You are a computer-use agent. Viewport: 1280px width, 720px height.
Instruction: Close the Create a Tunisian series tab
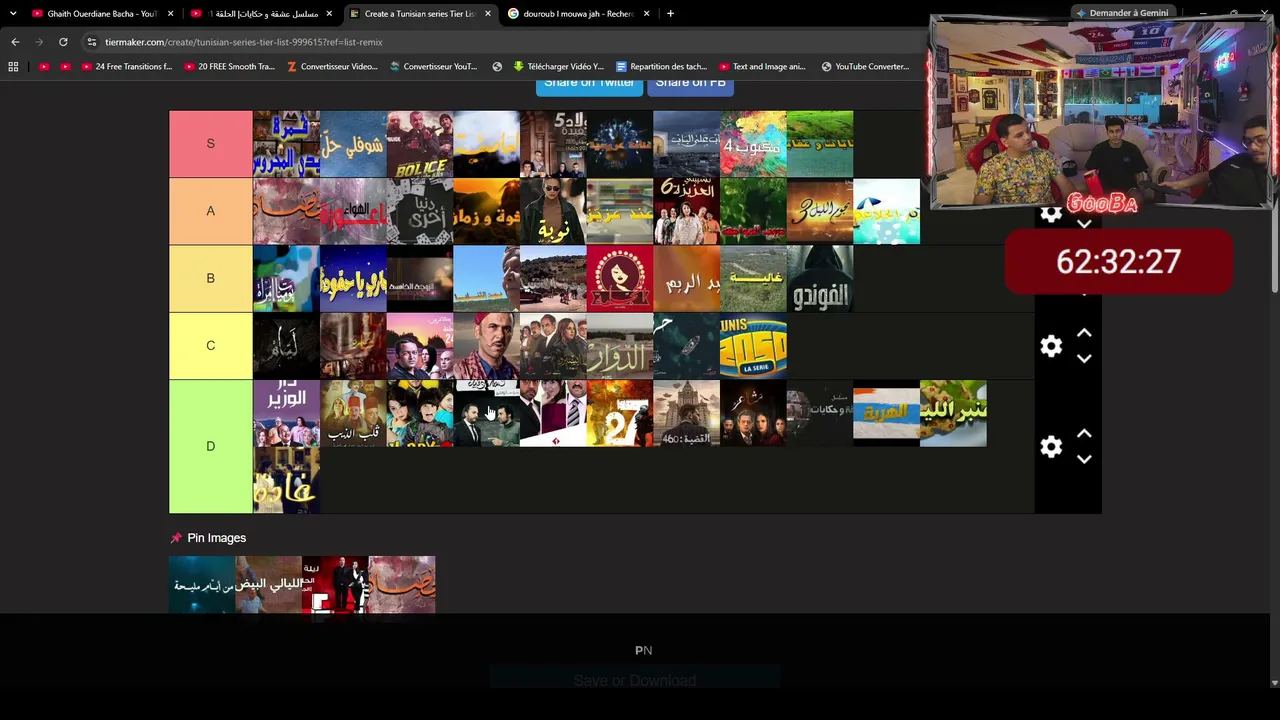pyautogui.click(x=488, y=14)
